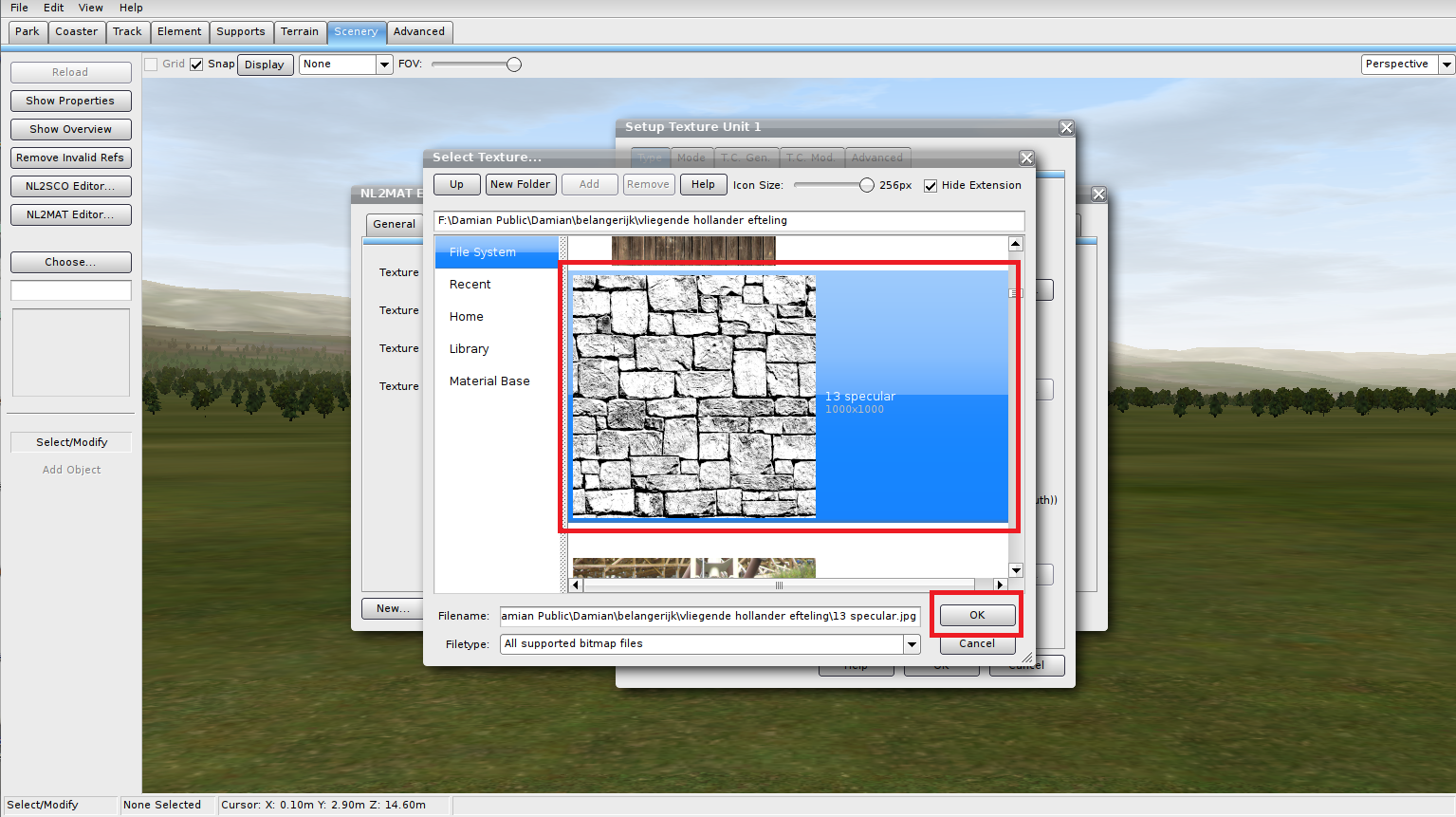Screen dimensions: 1456x817
Task: Open the Filetype dropdown
Action: 912,644
